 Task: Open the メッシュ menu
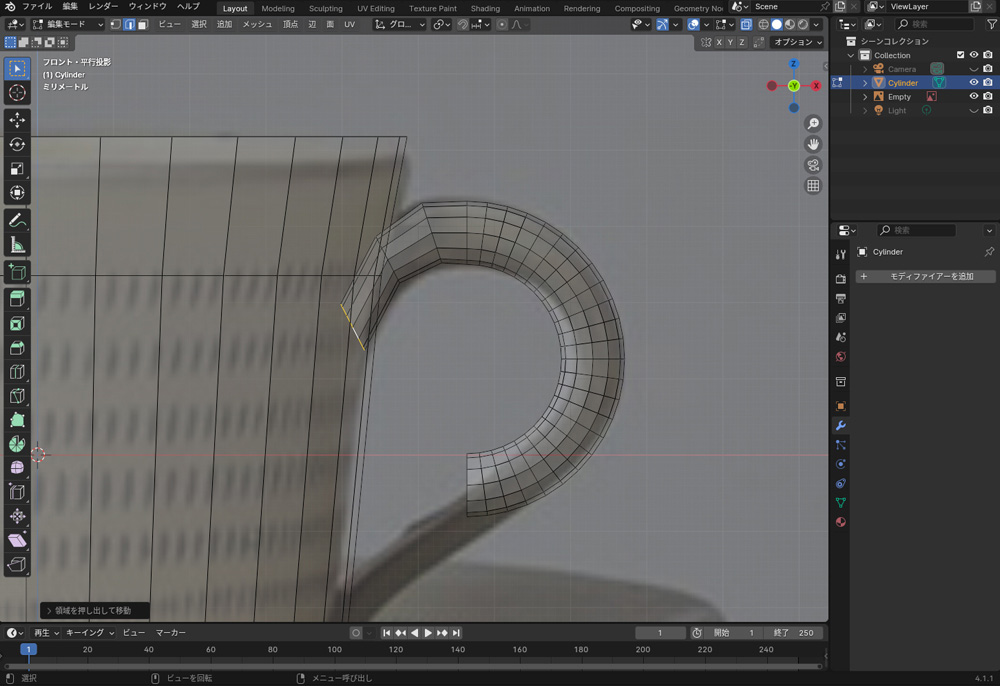257,24
